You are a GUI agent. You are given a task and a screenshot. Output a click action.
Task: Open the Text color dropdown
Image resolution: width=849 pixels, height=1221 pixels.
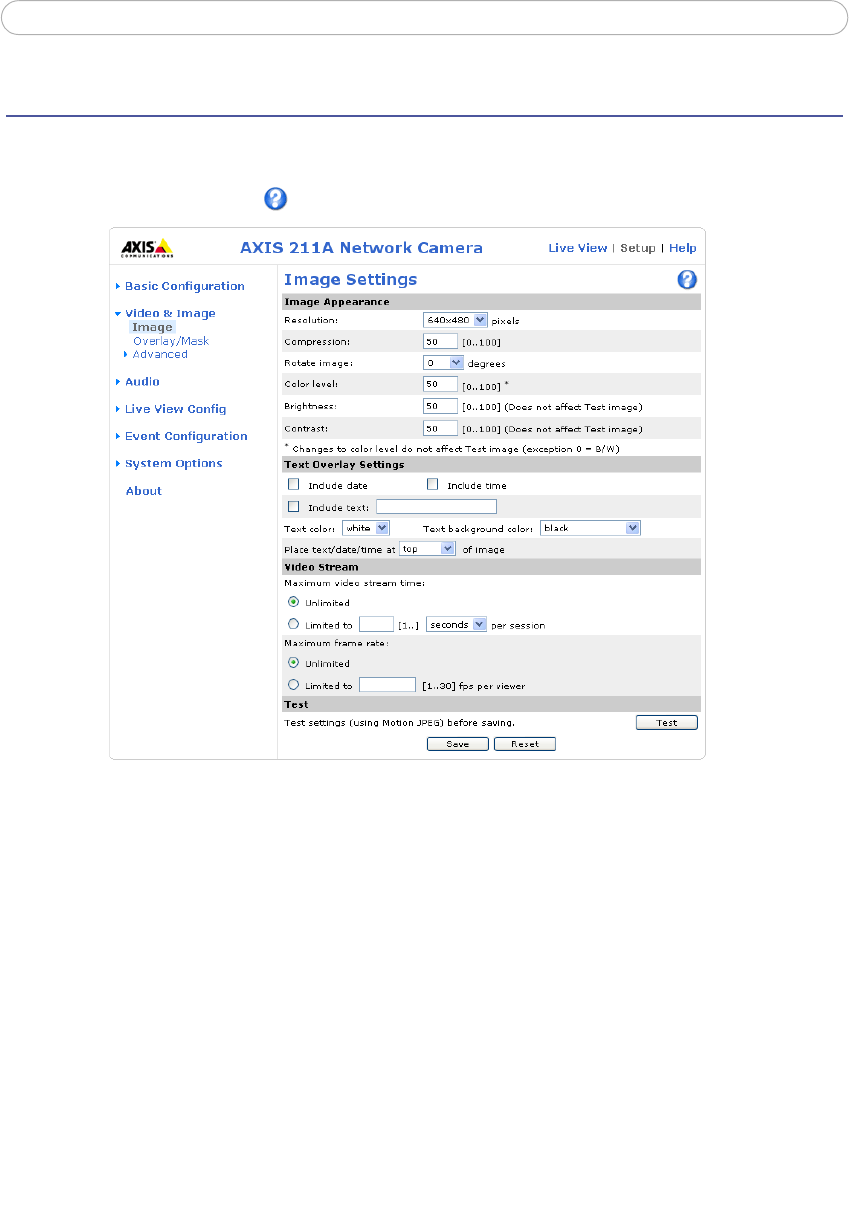[366, 527]
